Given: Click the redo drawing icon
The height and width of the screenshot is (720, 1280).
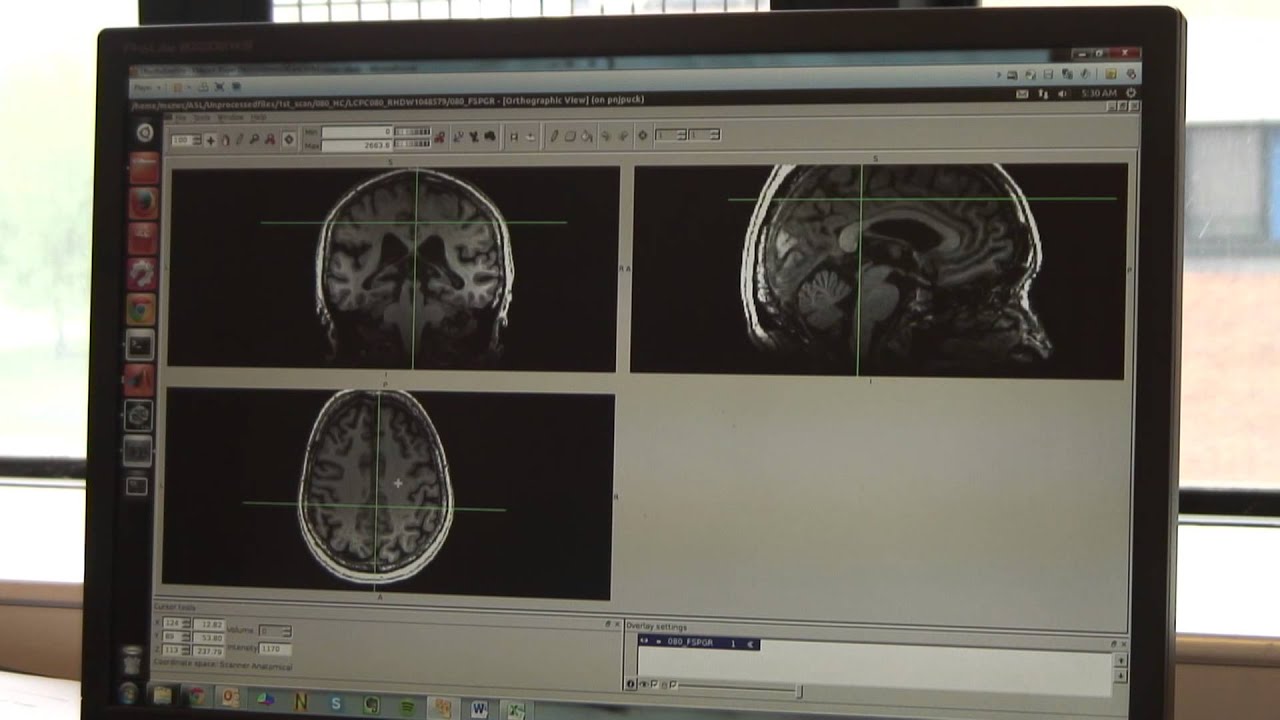Looking at the screenshot, I should click(x=623, y=136).
